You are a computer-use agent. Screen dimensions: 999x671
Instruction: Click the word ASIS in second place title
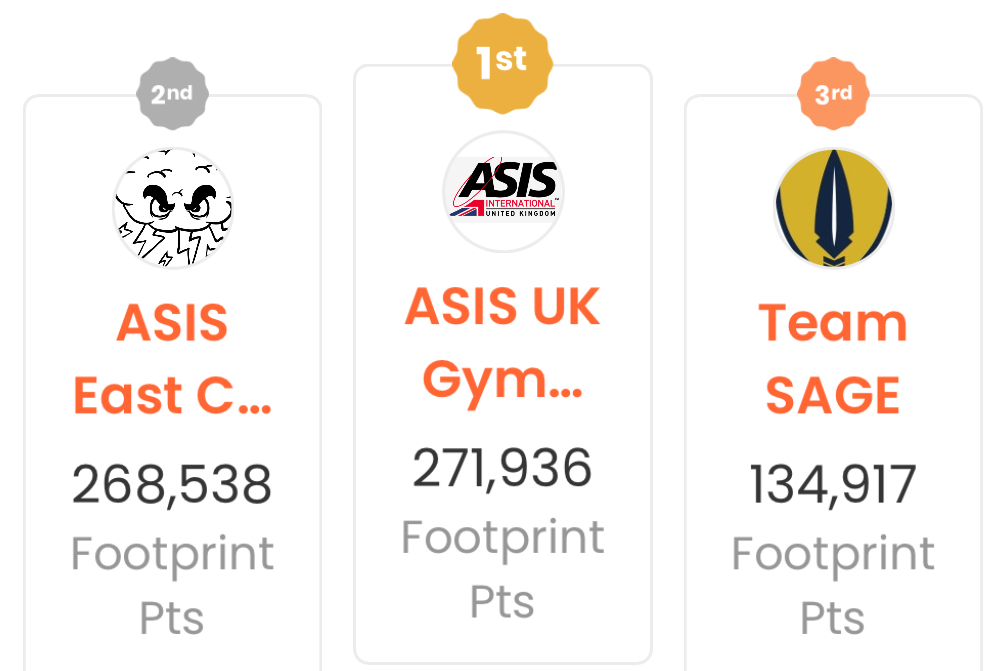(x=173, y=322)
